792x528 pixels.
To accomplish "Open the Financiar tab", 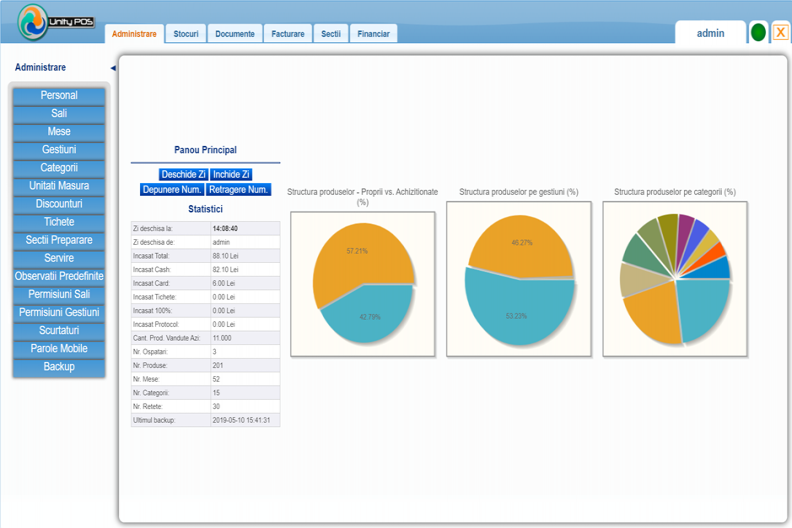I will tap(373, 34).
